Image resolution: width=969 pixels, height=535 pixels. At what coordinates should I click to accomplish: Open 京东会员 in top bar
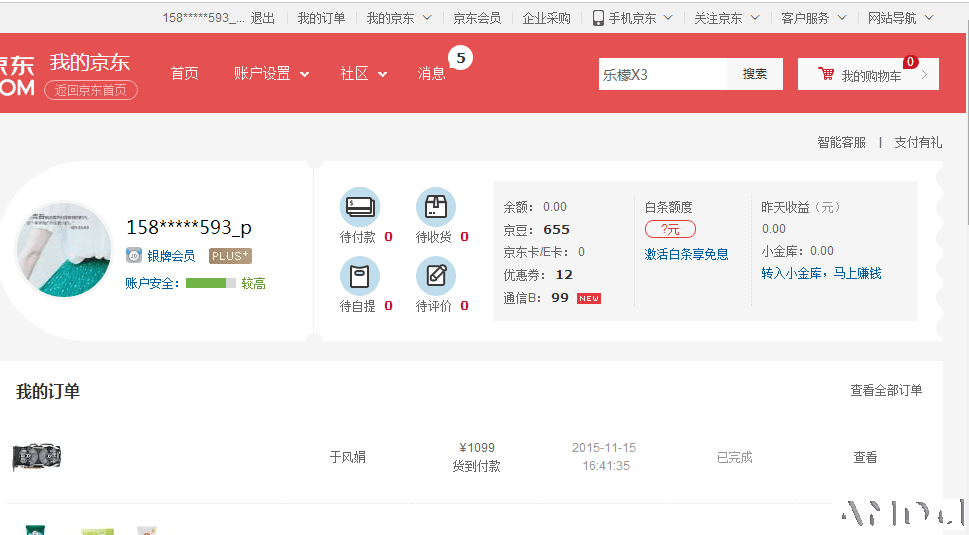[x=477, y=18]
